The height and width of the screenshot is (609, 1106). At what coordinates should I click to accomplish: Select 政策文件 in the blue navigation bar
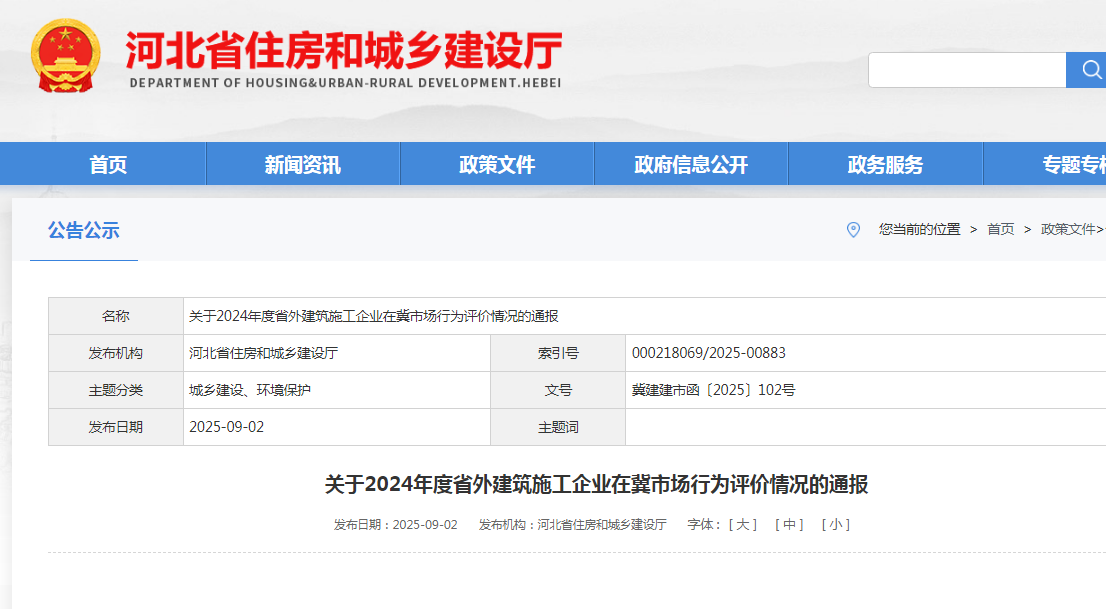click(497, 165)
